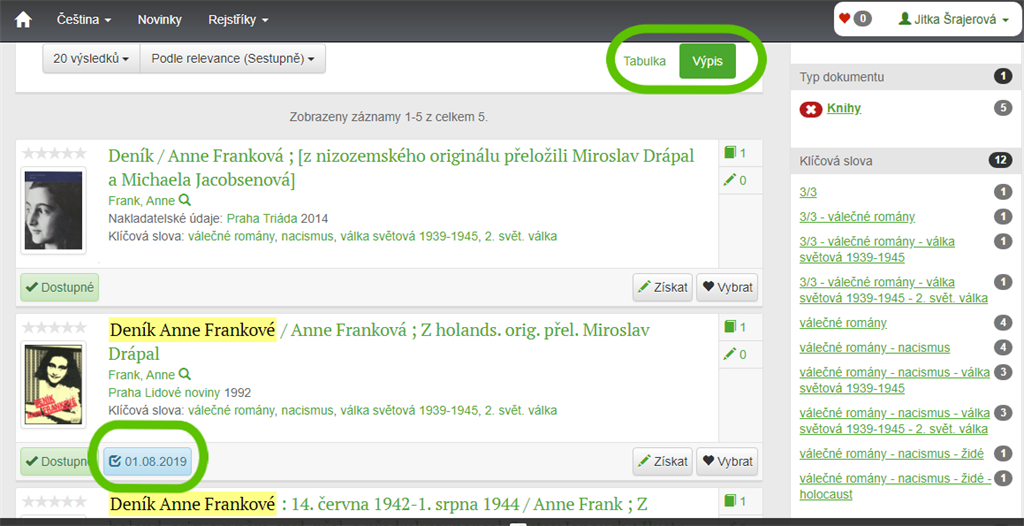The image size is (1024, 526).
Task: Click pencil edit icon of second record
Action: (x=730, y=354)
